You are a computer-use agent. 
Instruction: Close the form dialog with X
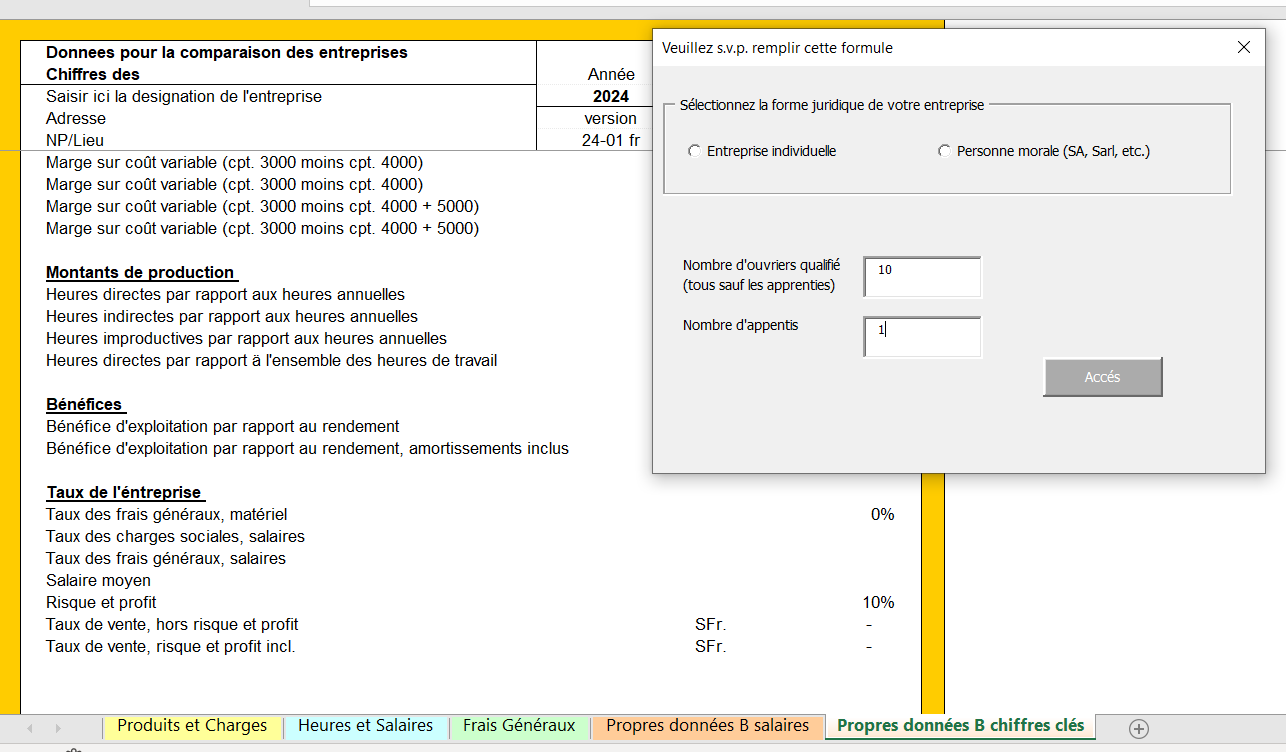click(x=1244, y=48)
